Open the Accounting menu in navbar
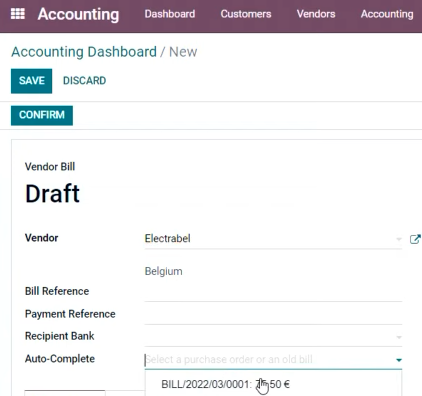Screen dimensions: 422x396 pos(387,14)
